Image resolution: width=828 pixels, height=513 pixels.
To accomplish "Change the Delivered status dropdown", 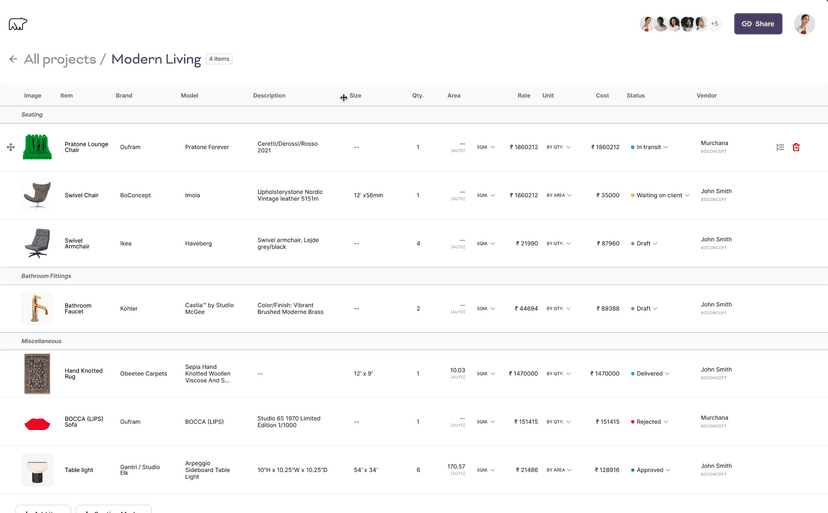I will [650, 374].
